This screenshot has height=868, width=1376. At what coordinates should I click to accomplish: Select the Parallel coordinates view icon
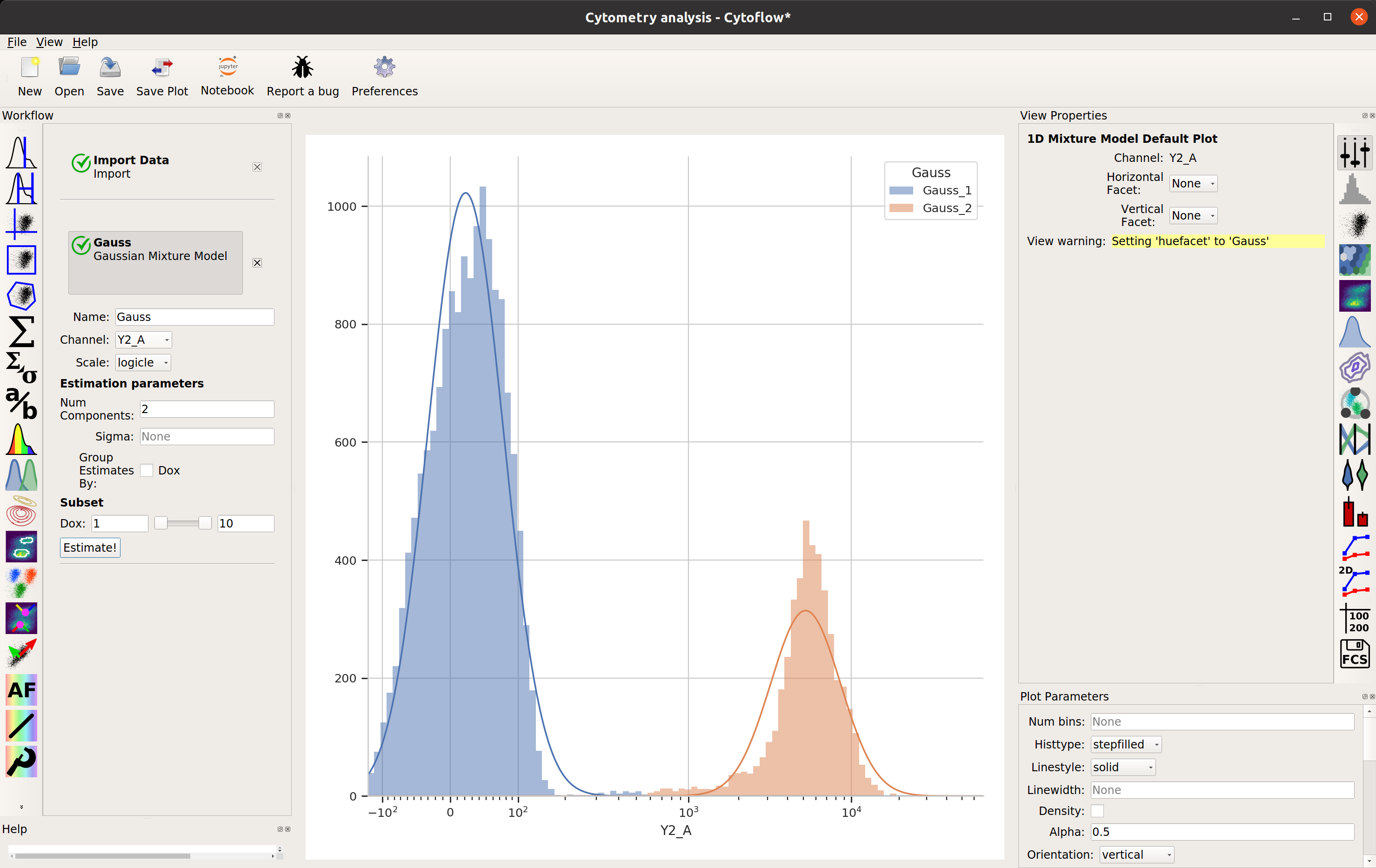[1354, 440]
